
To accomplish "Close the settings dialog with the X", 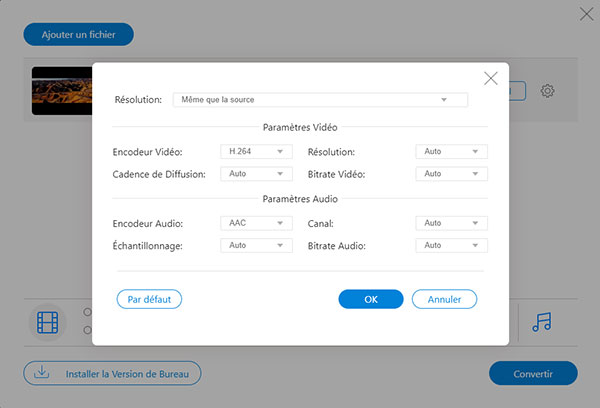I will [490, 79].
